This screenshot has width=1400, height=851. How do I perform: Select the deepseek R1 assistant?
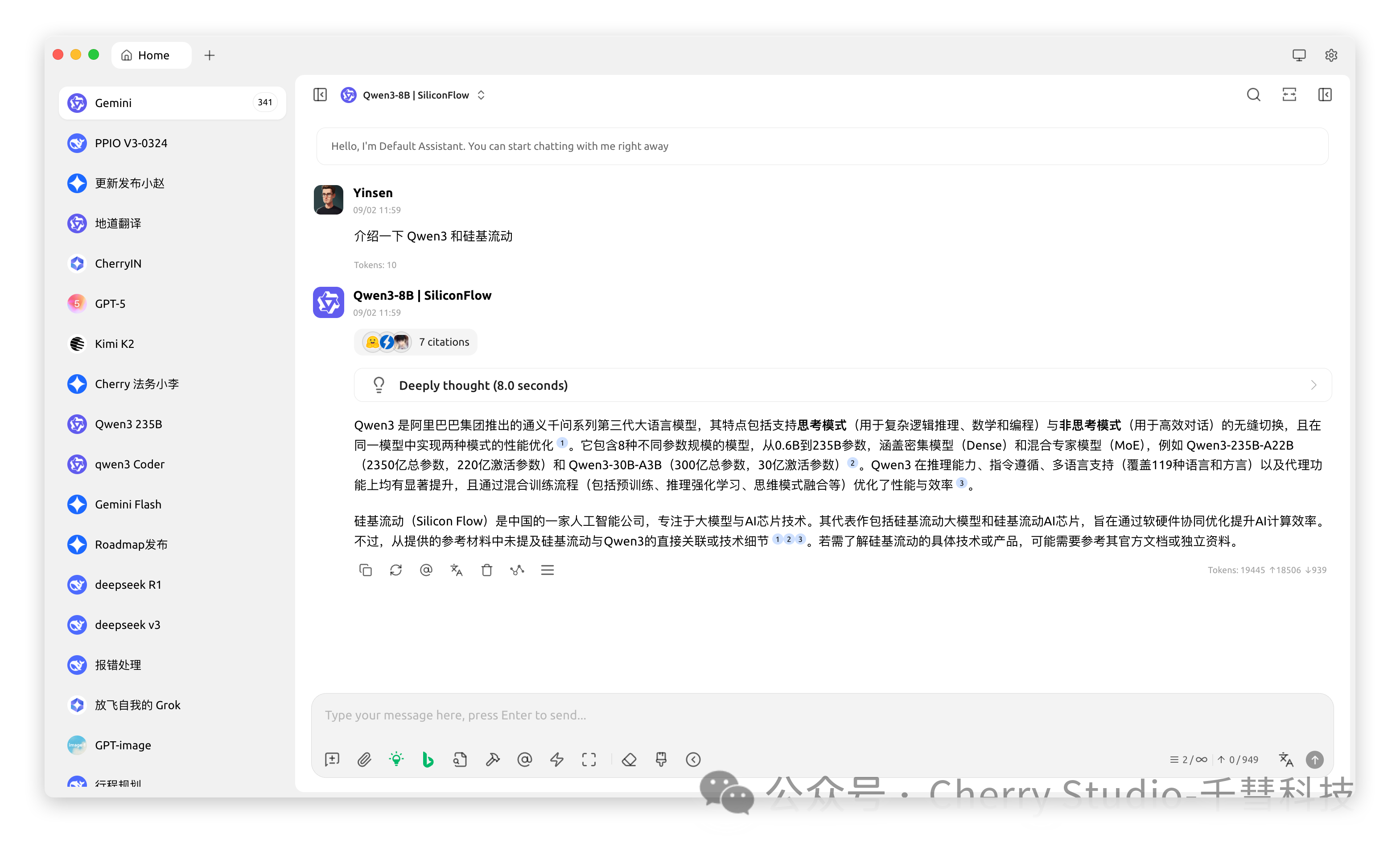click(x=128, y=584)
